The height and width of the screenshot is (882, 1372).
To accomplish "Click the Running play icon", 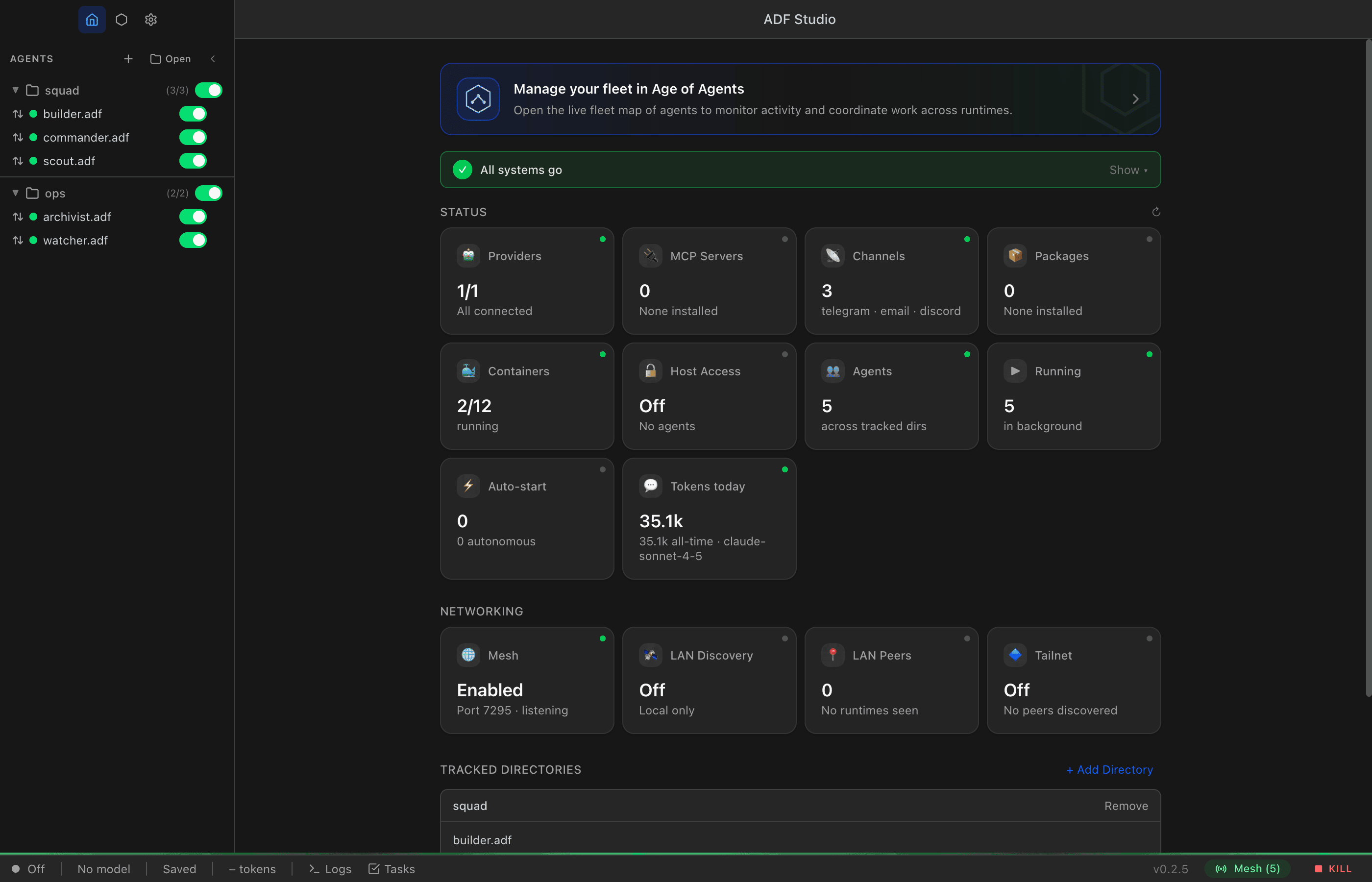I will click(x=1015, y=370).
